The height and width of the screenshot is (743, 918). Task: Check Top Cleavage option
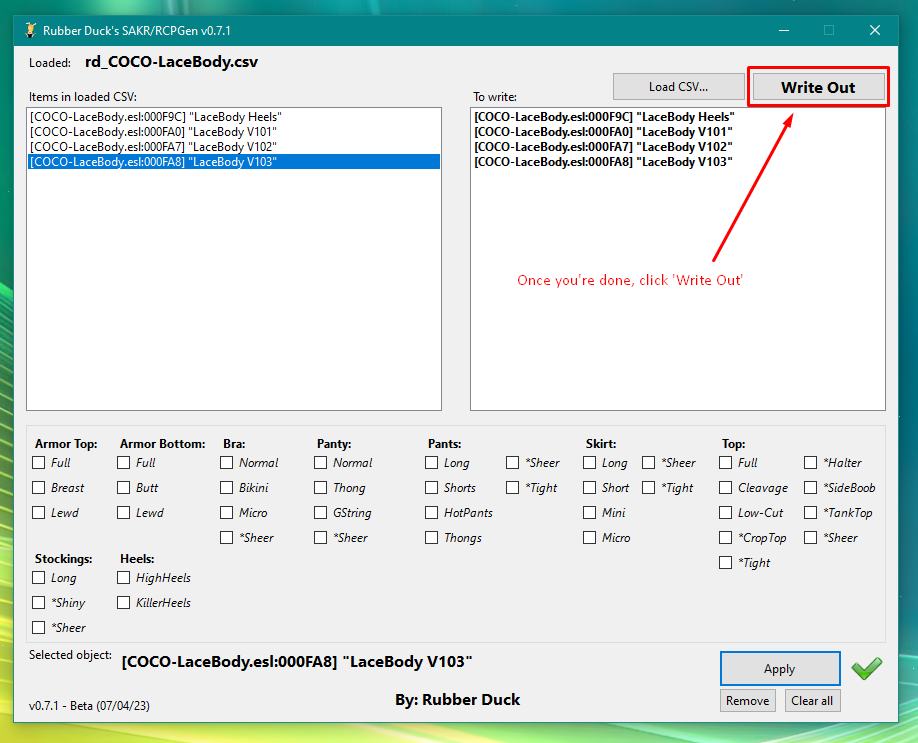(x=725, y=488)
